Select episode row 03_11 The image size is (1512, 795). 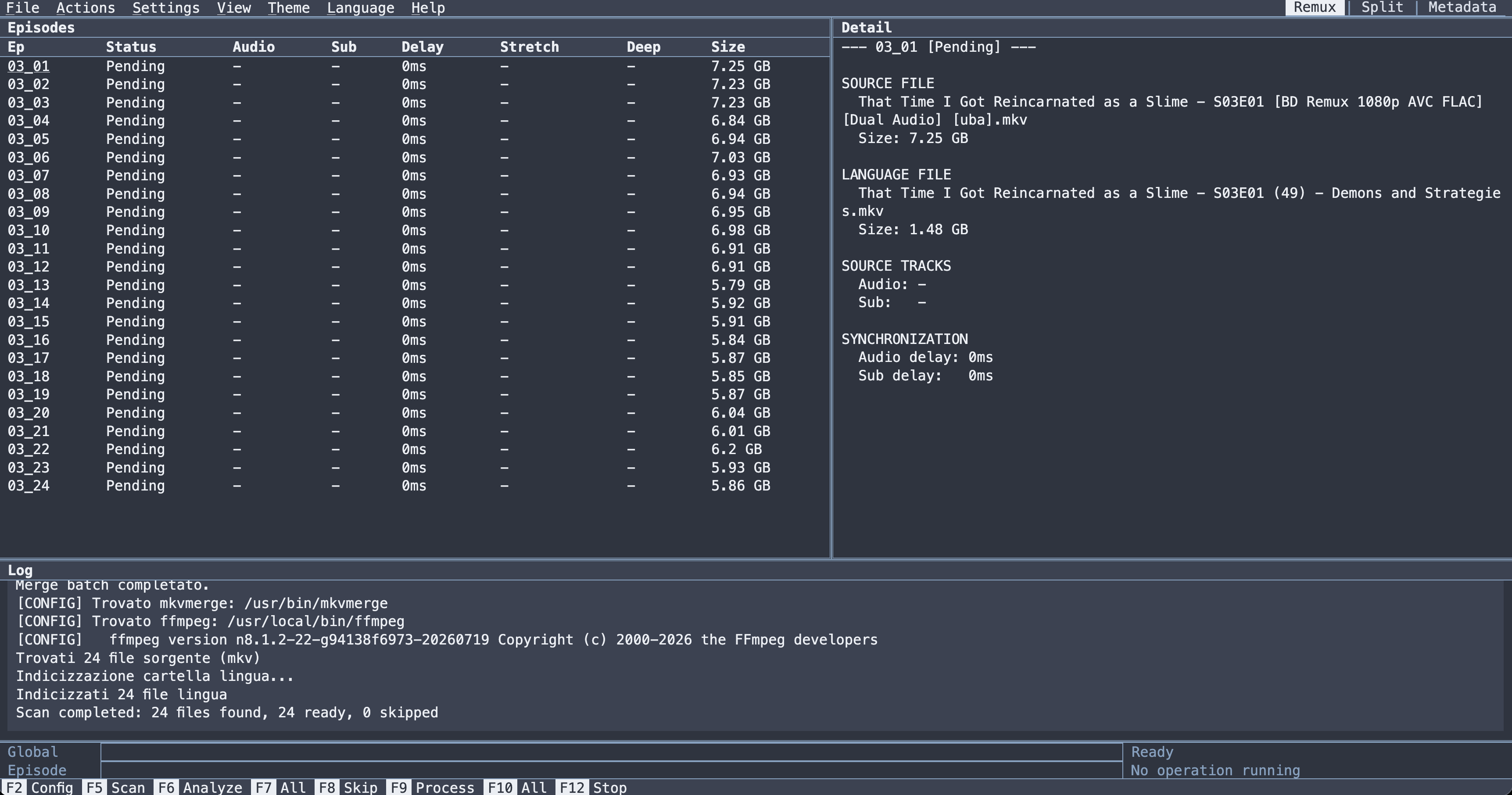[x=414, y=249]
